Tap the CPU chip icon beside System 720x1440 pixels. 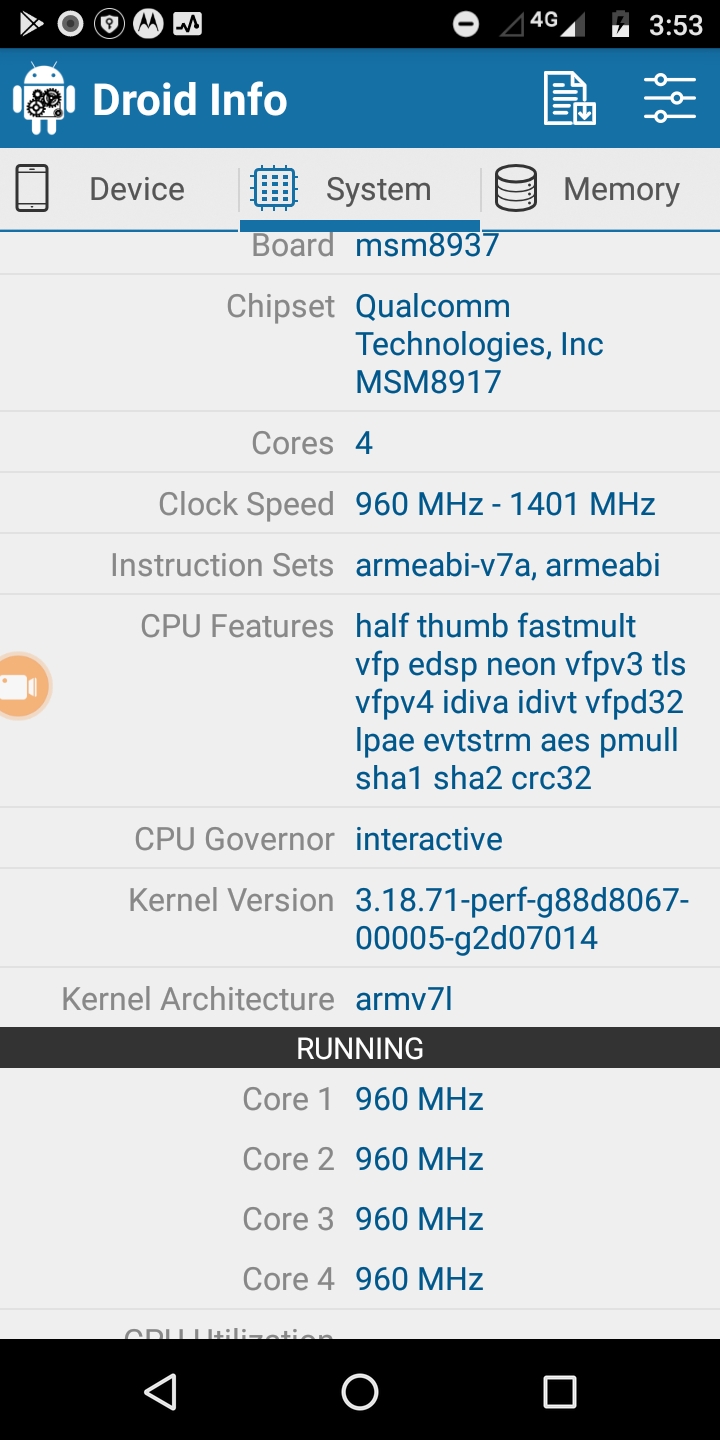[x=273, y=188]
